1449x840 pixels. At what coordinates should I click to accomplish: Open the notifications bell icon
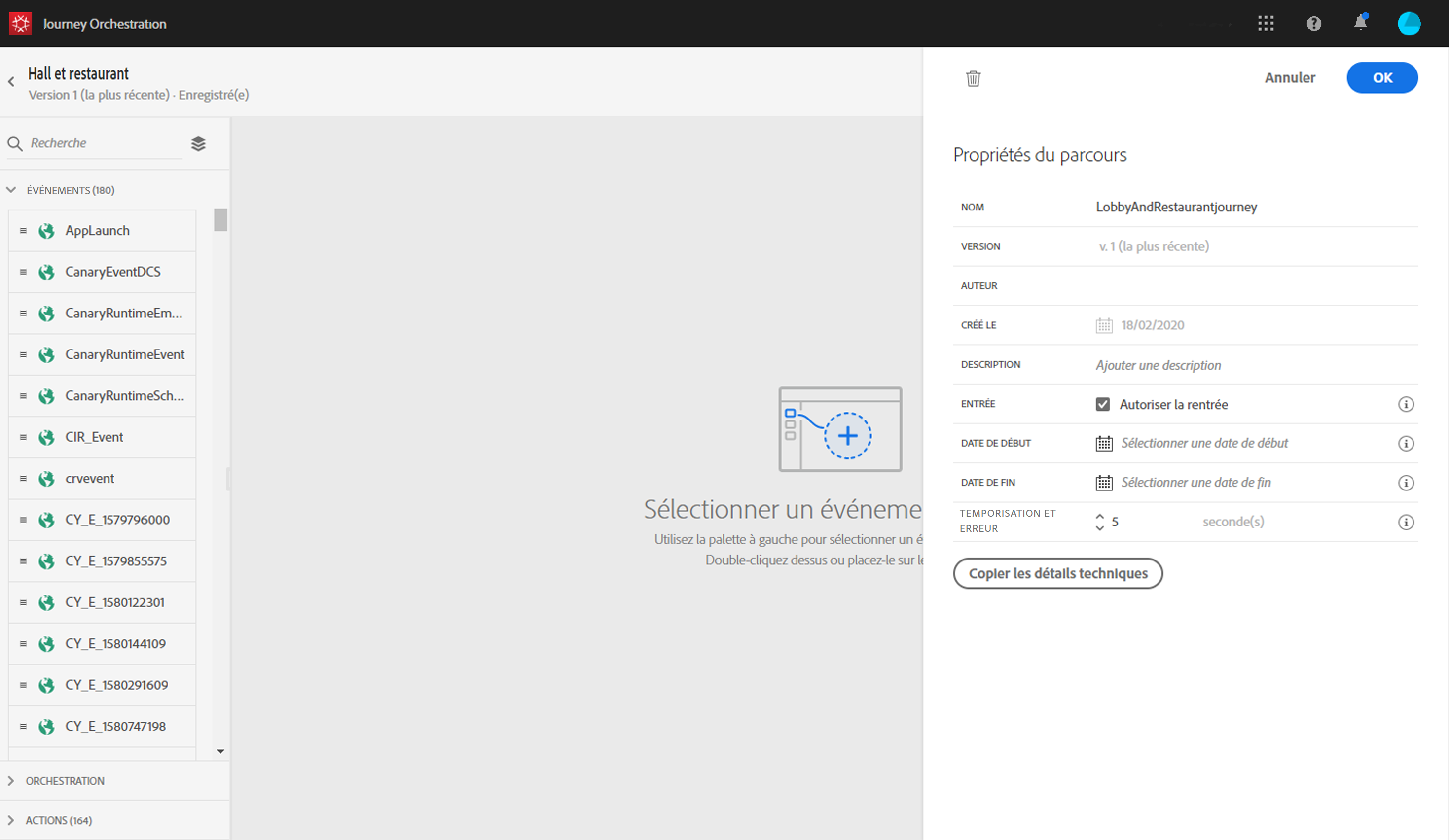(x=1360, y=23)
